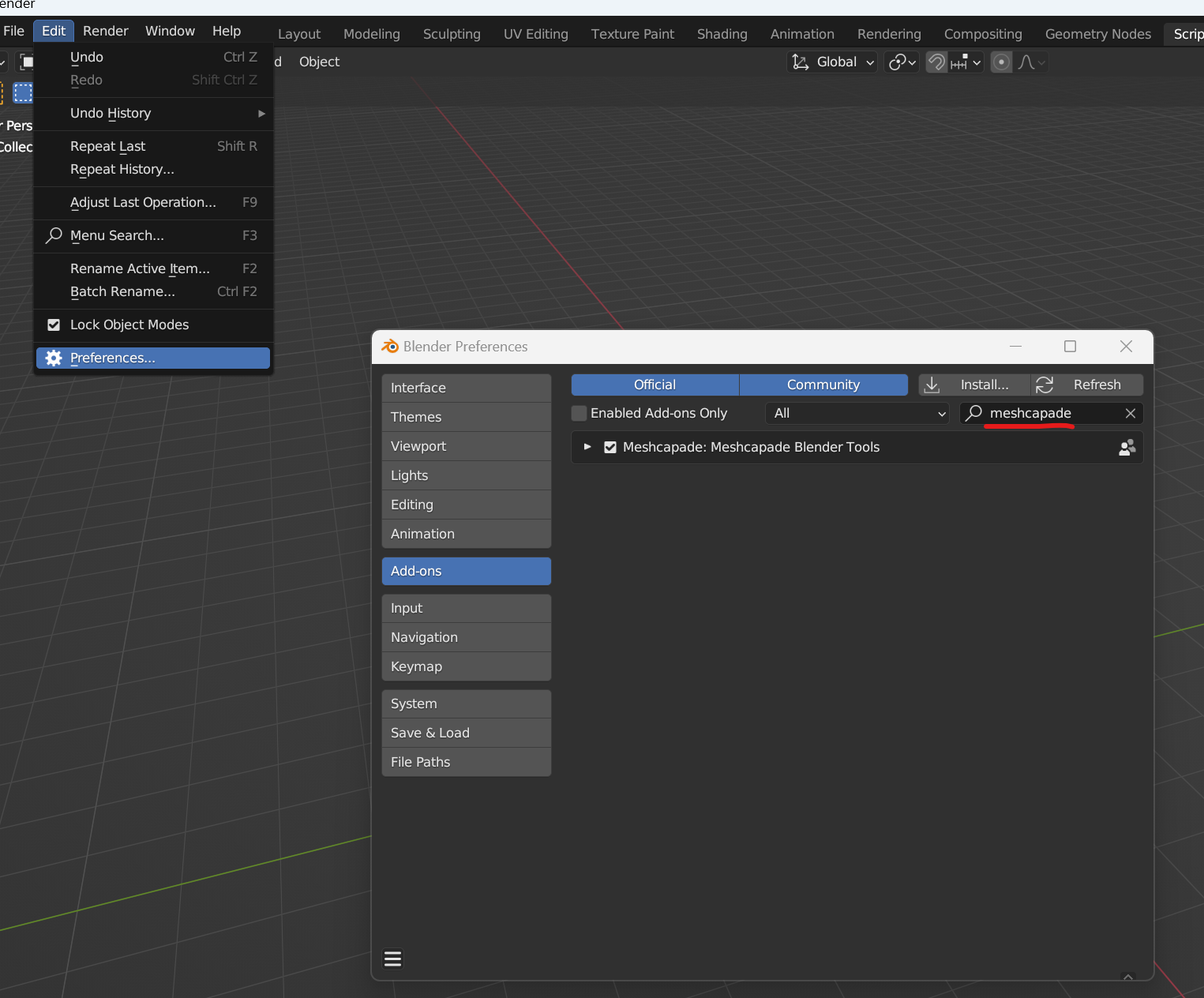The height and width of the screenshot is (998, 1204).
Task: Open the hamburger menu in Preferences
Action: coord(392,959)
